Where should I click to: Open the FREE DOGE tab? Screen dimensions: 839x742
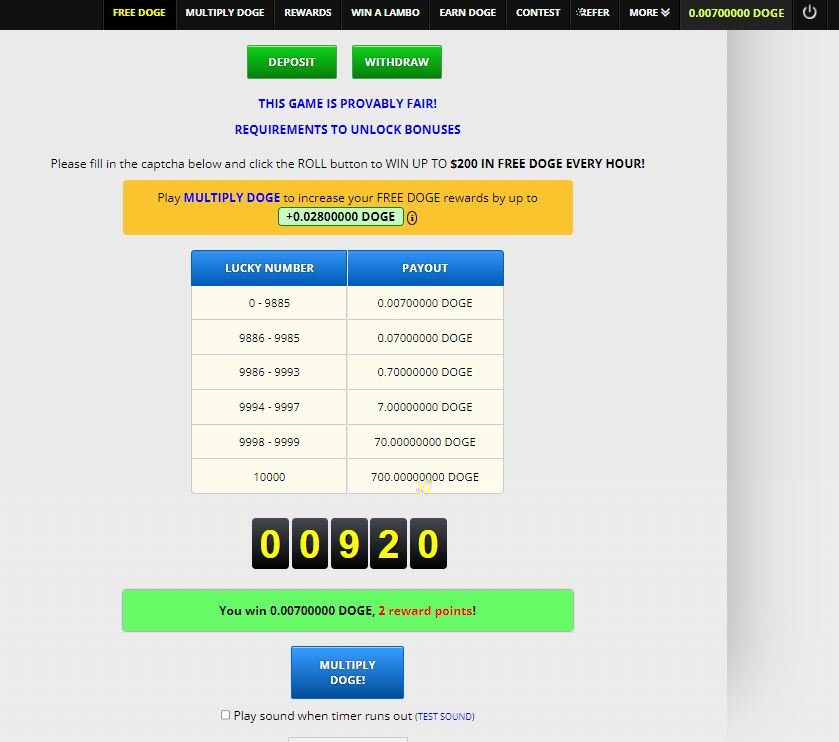(x=139, y=13)
